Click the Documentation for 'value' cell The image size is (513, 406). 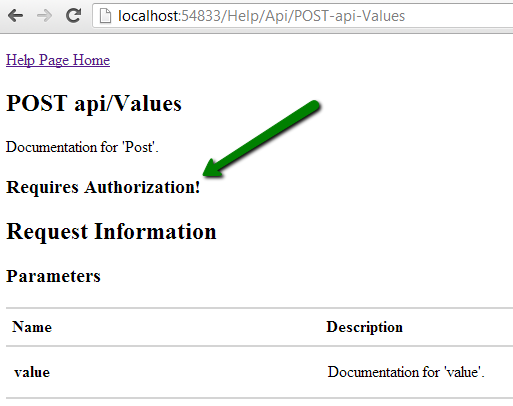(406, 372)
